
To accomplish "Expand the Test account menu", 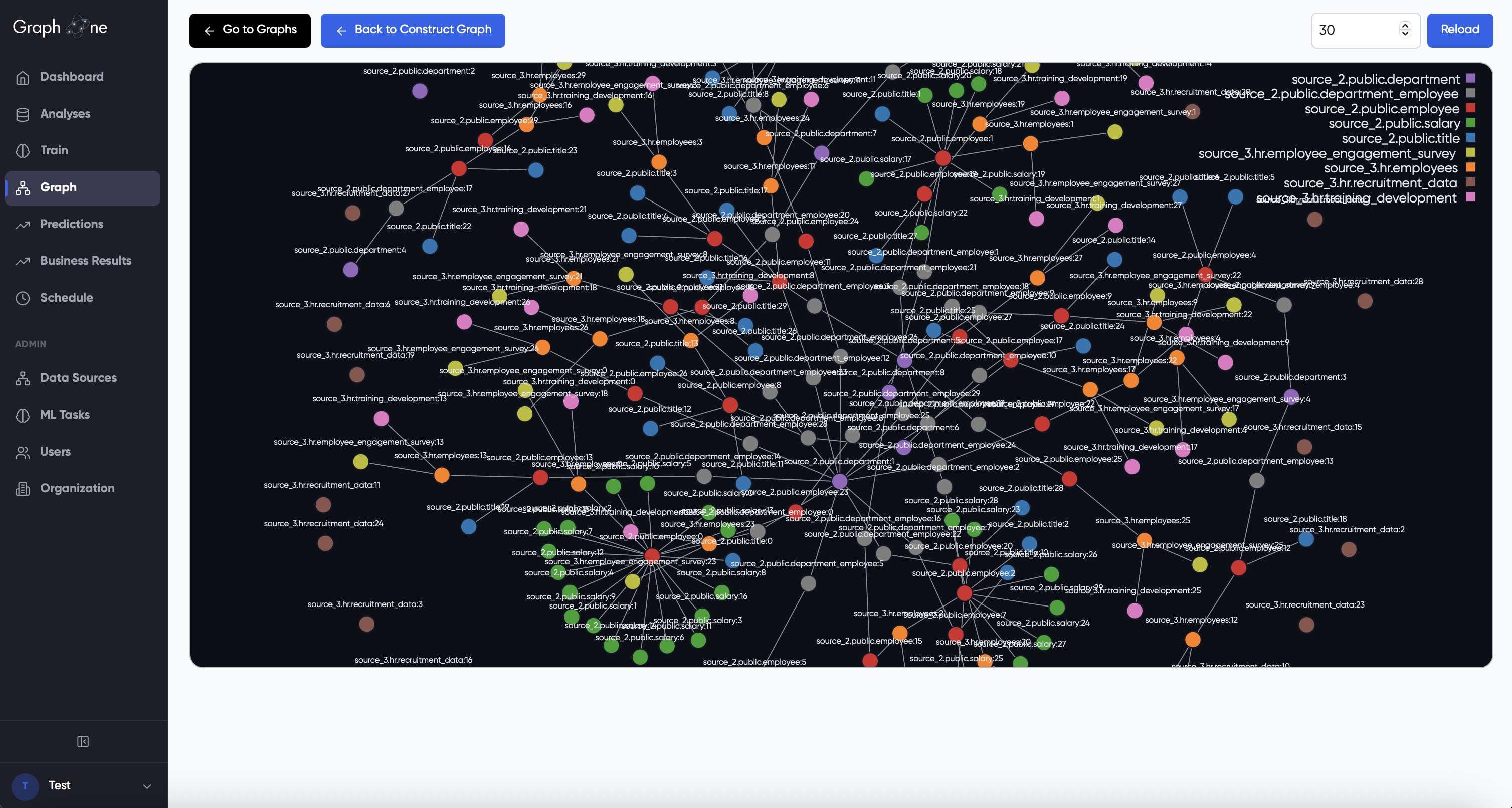I will [x=84, y=786].
